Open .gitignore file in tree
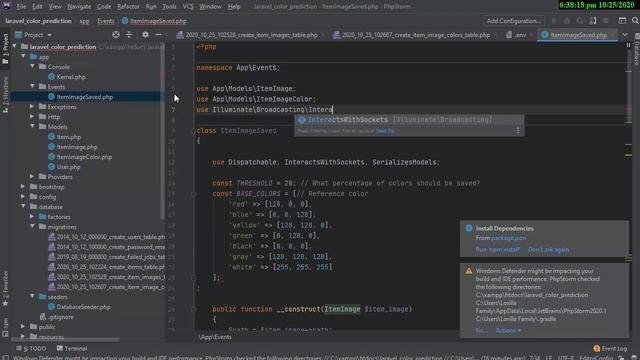640x360 pixels. 61,317
